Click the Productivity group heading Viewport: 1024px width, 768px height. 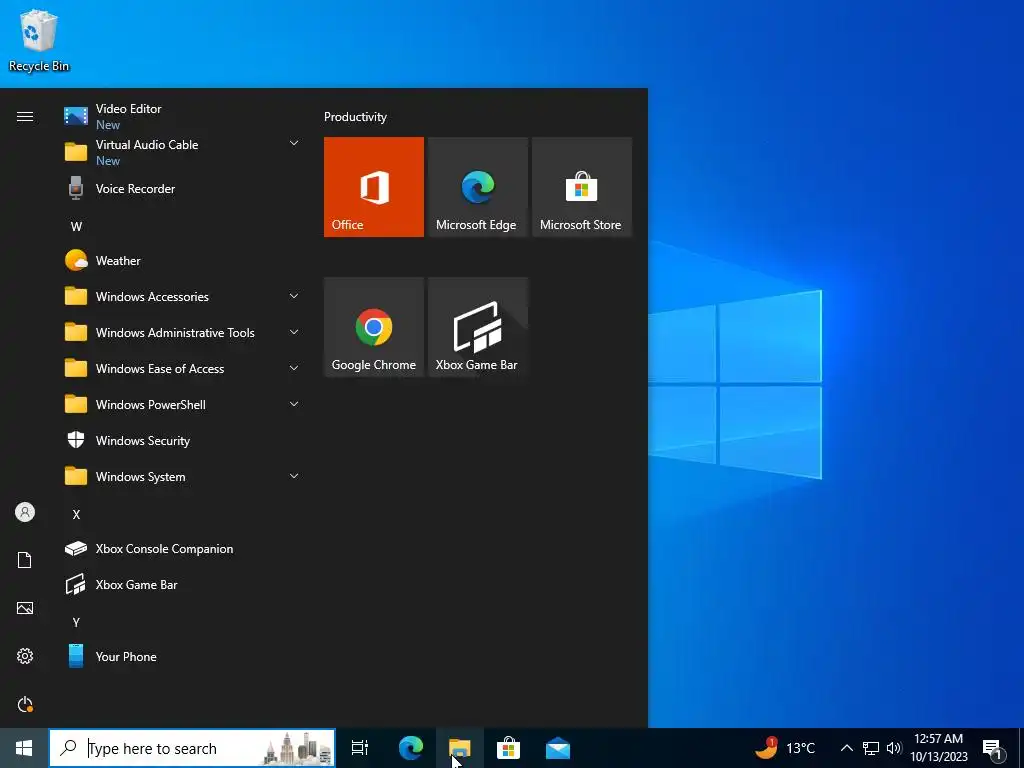tap(355, 117)
